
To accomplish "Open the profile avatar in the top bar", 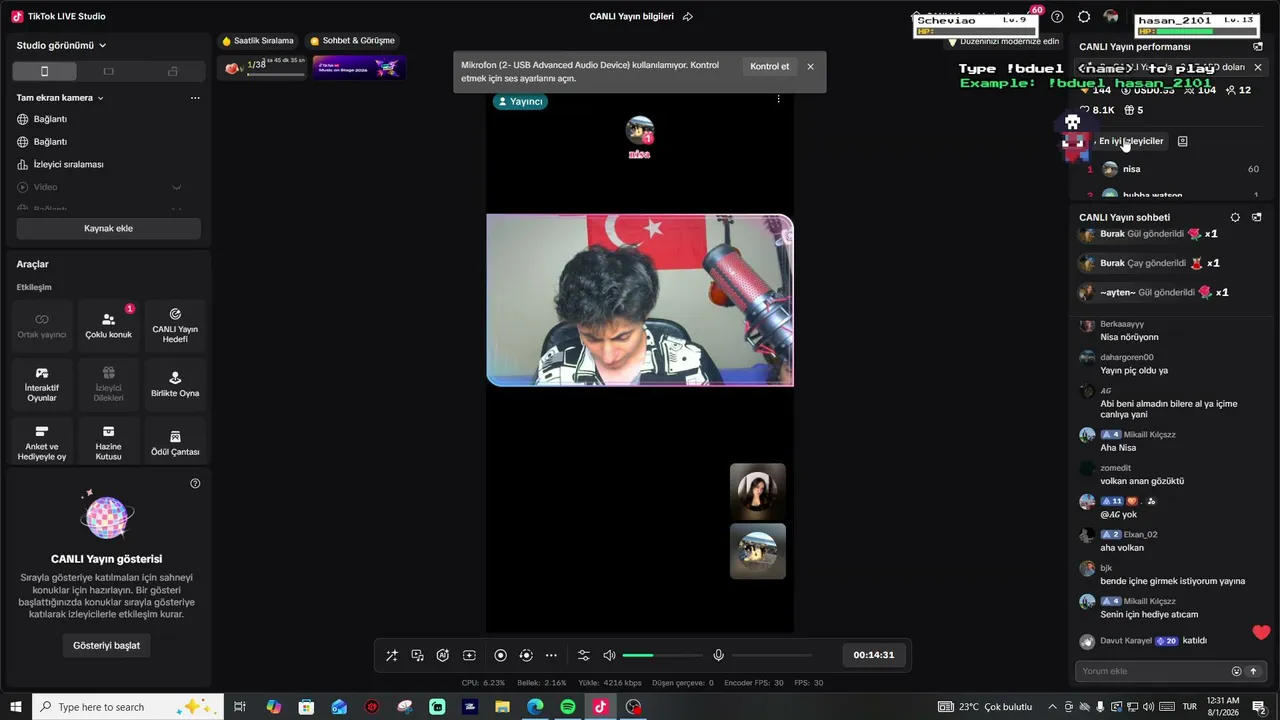I will (x=1111, y=17).
